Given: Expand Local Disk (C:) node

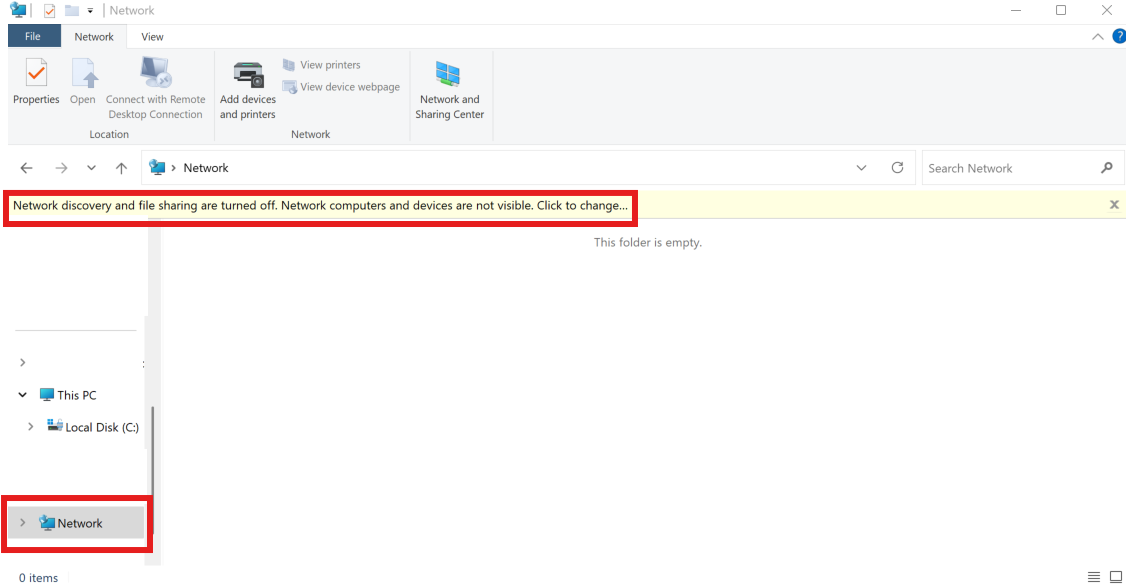Looking at the screenshot, I should pos(30,427).
